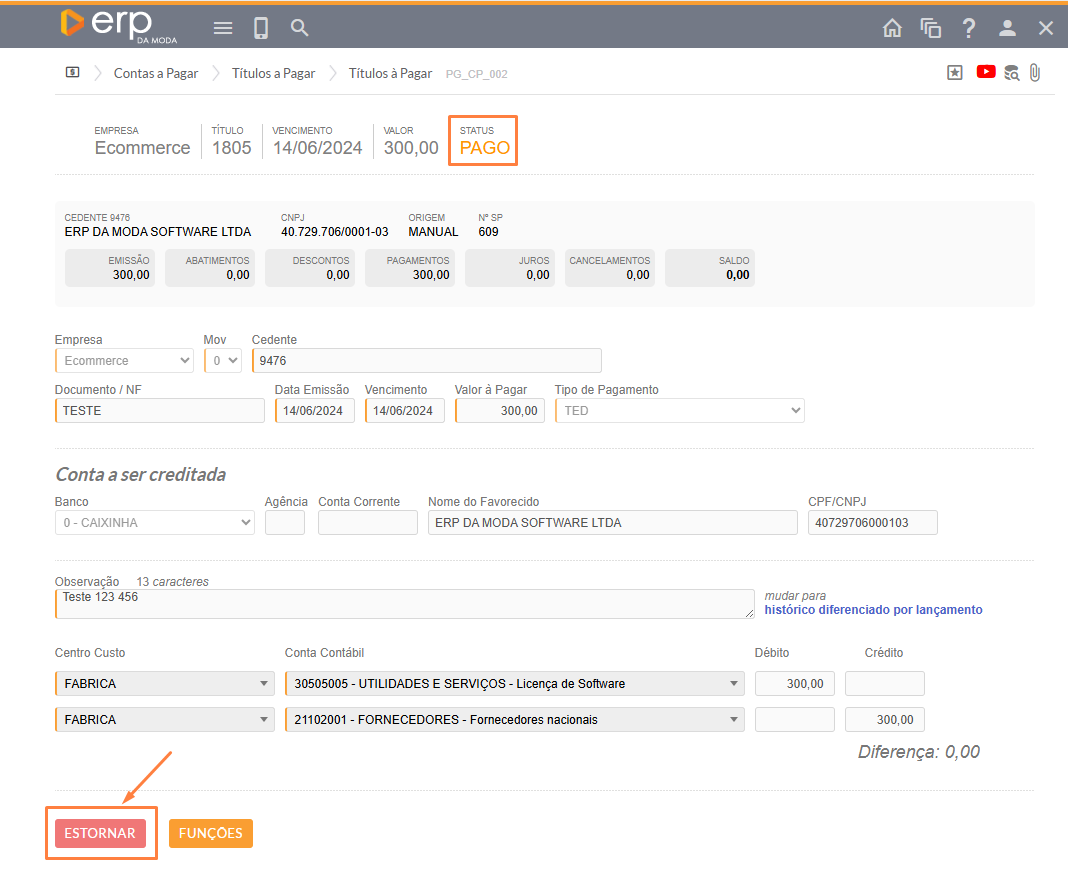Go to the home screen icon

(892, 28)
